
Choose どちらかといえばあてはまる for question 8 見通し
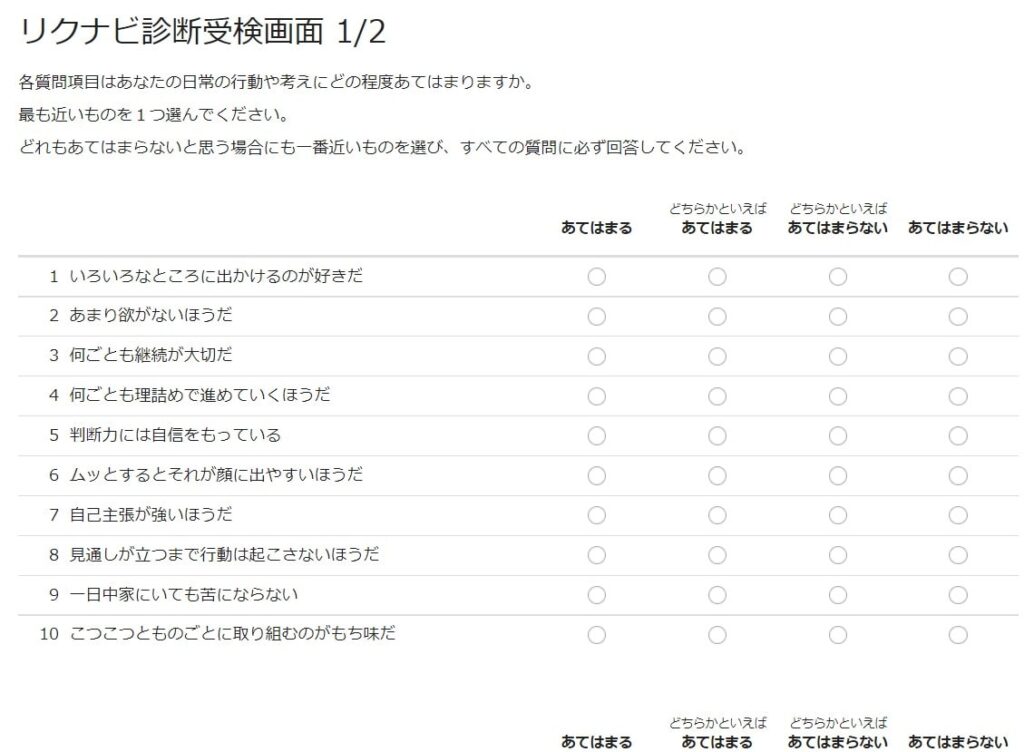(x=717, y=556)
